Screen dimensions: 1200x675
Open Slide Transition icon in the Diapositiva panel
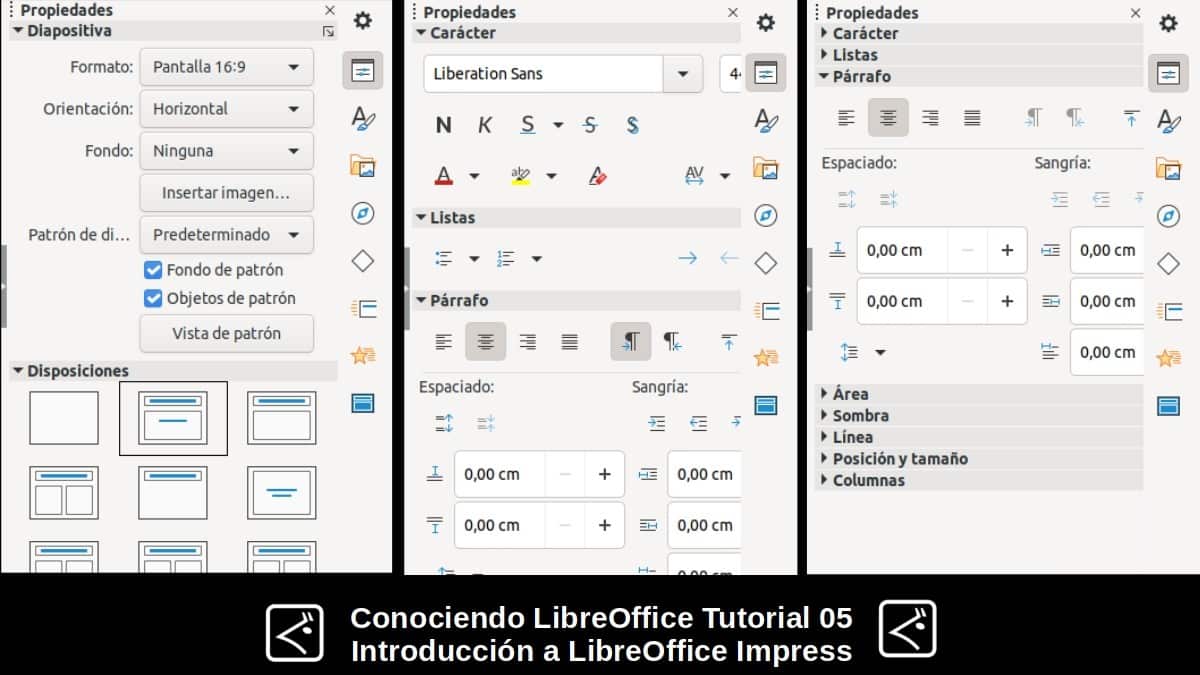pos(363,308)
